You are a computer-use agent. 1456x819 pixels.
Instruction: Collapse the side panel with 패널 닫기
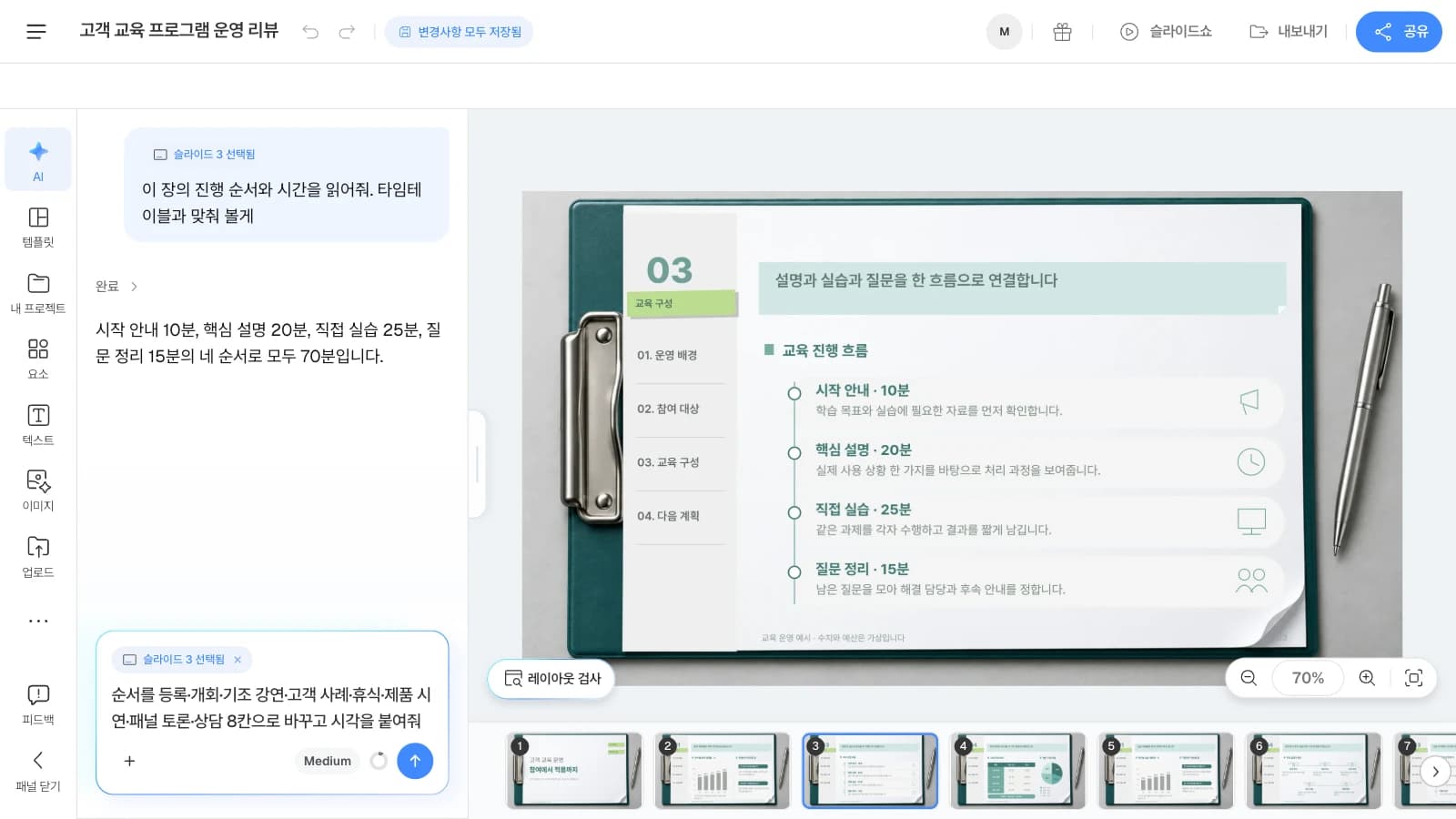coord(38,770)
